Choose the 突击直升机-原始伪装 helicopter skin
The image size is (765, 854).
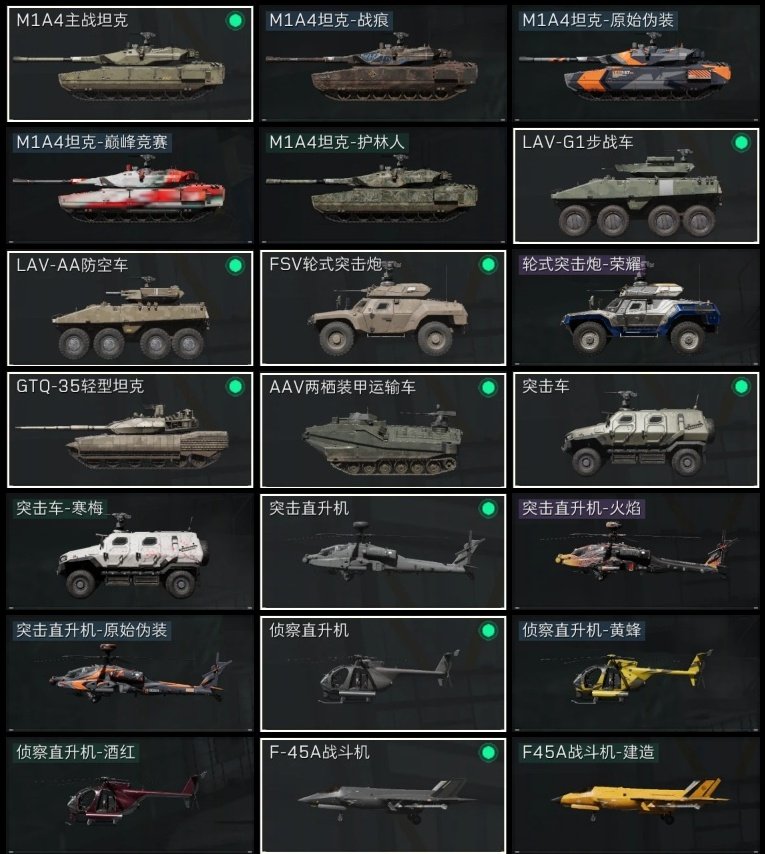[130, 674]
